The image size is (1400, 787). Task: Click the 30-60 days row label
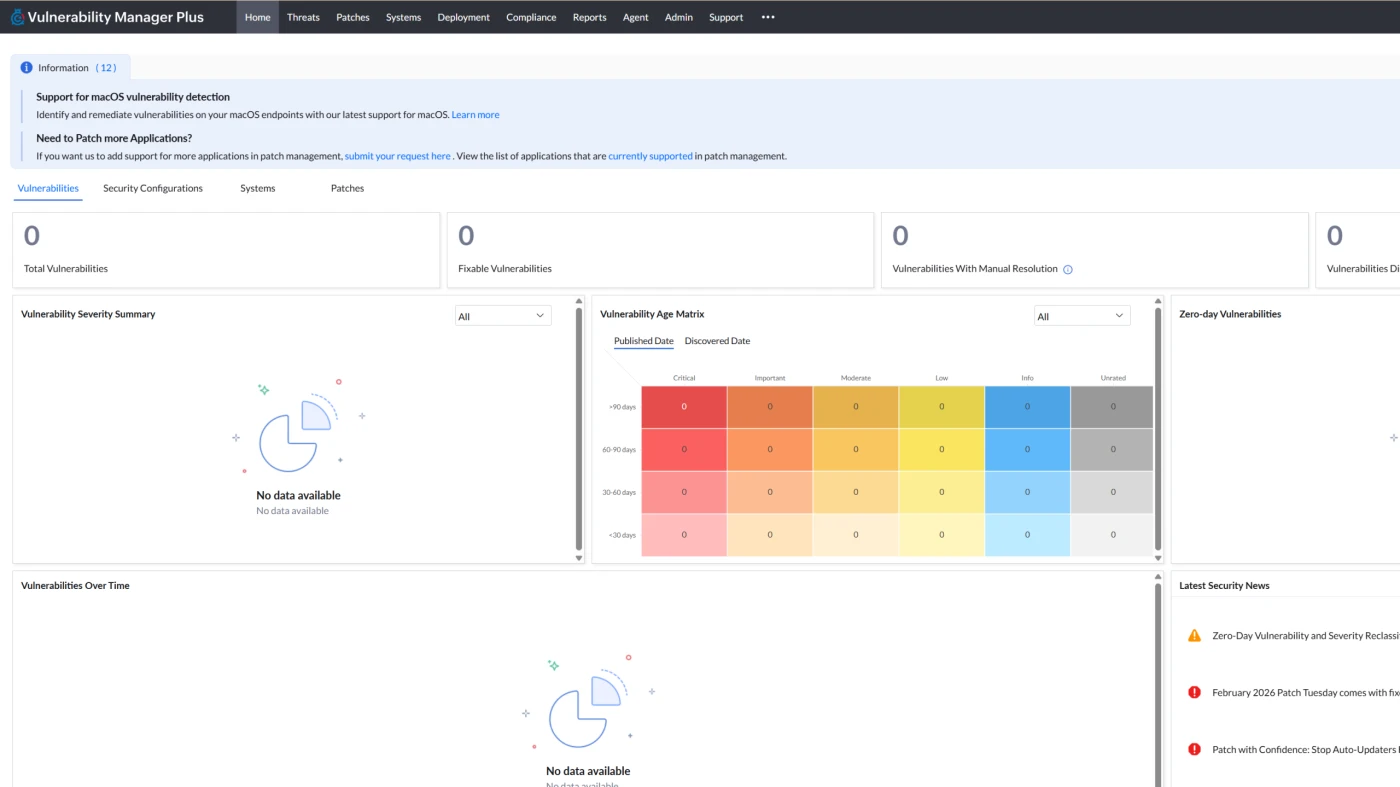(619, 492)
